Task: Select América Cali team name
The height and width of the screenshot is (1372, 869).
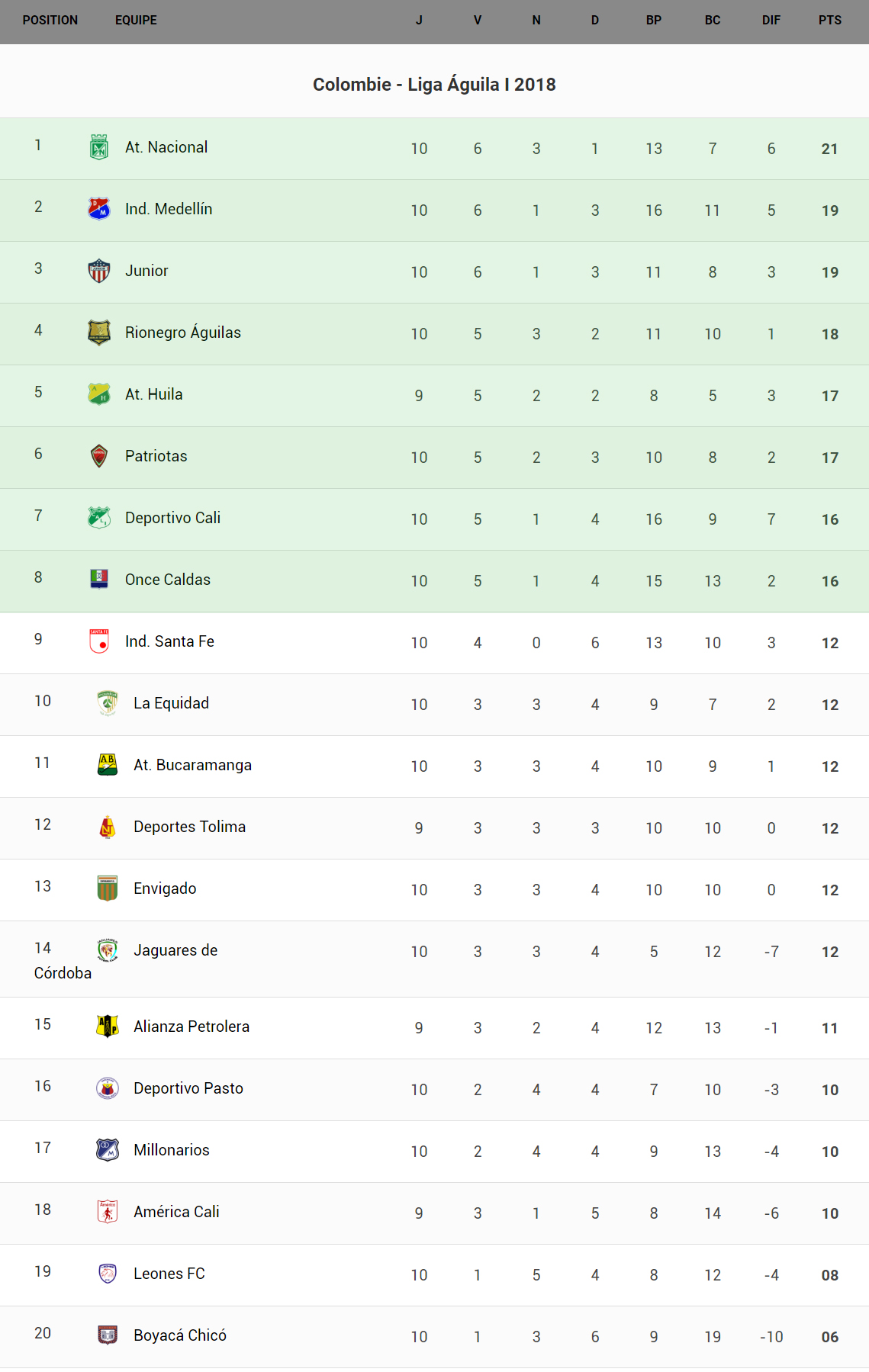Action: (x=176, y=1212)
